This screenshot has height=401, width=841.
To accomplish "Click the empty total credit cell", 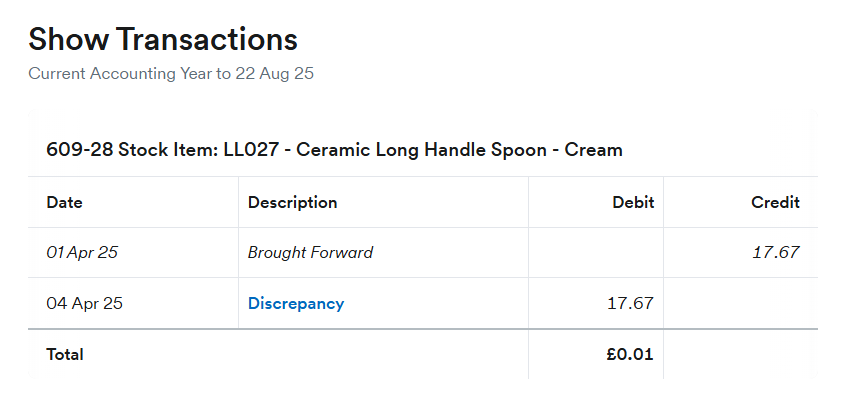I will click(x=741, y=354).
